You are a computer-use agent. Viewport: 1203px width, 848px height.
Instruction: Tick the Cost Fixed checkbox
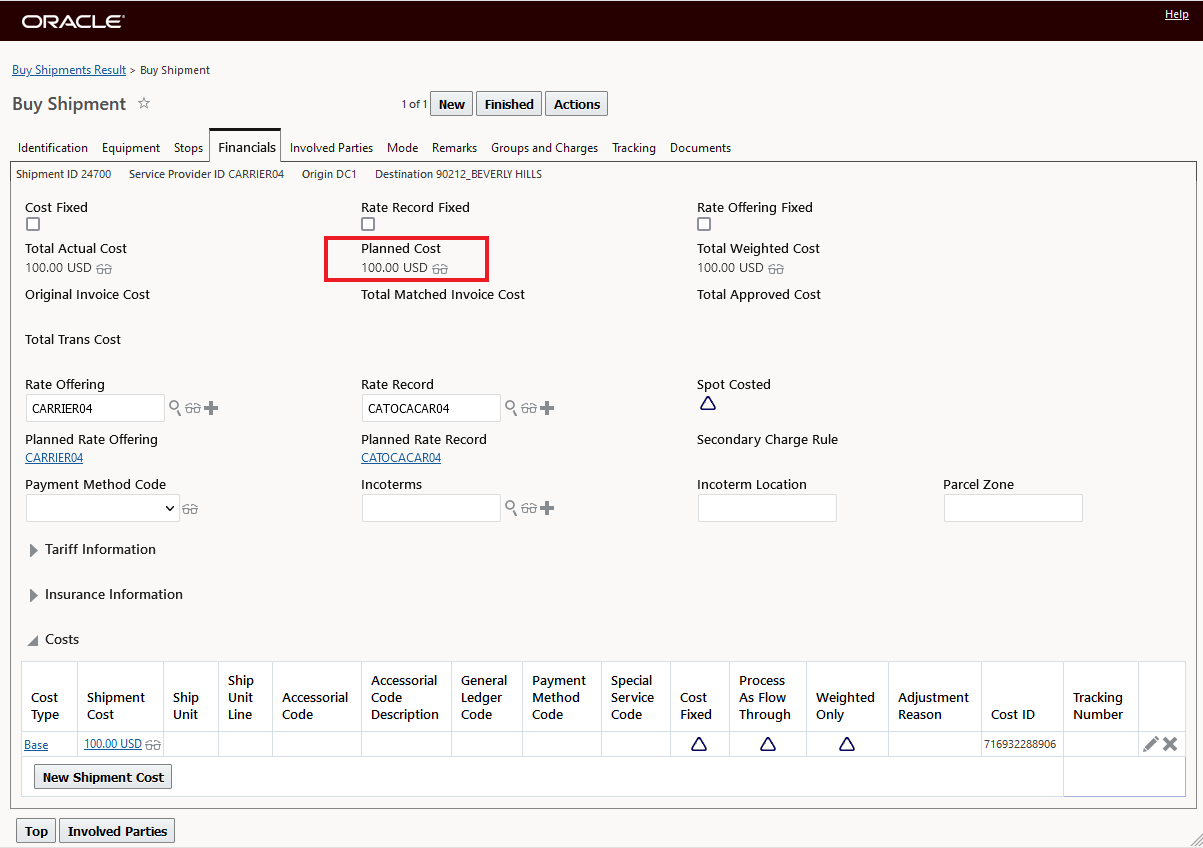tap(33, 224)
